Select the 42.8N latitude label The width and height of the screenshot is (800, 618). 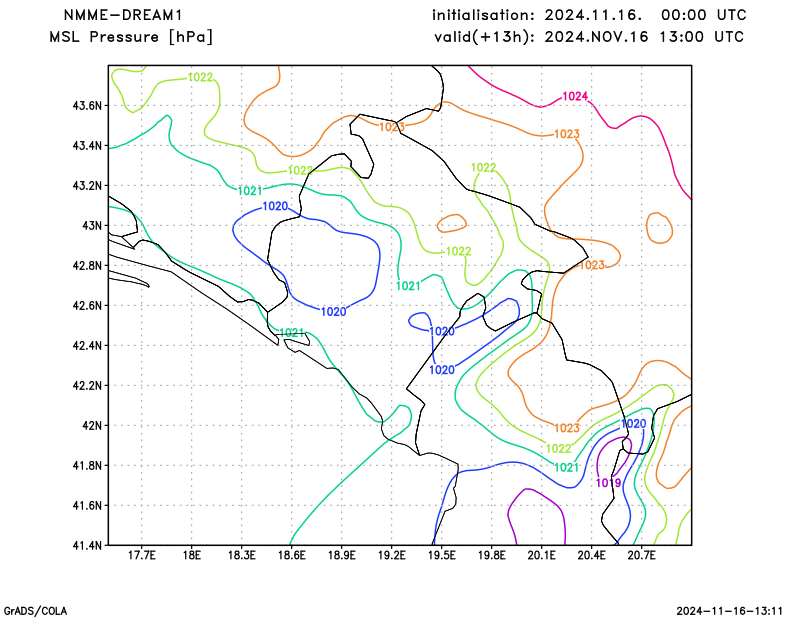tap(88, 266)
